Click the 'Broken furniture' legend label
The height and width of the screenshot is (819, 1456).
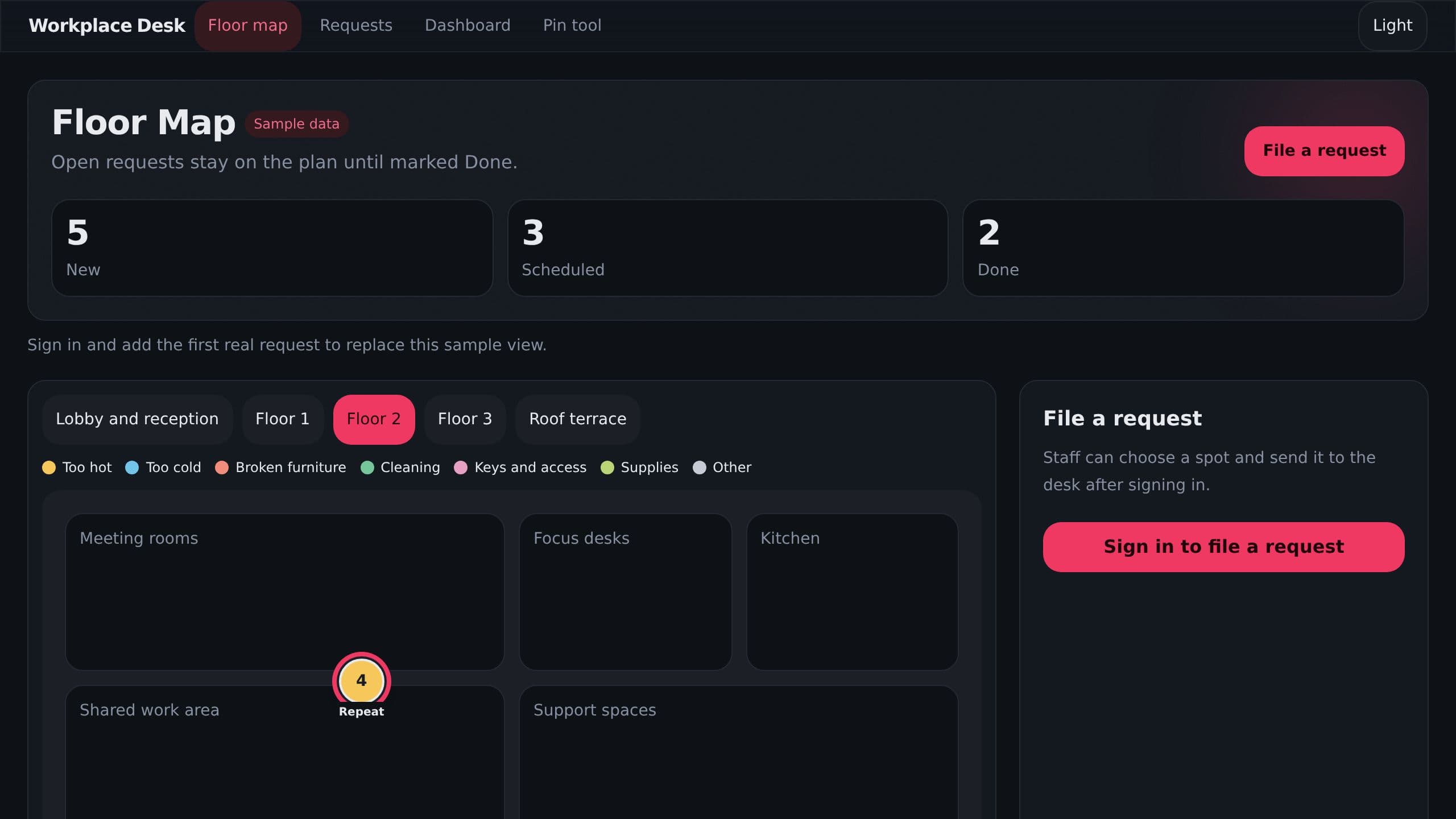pos(291,468)
